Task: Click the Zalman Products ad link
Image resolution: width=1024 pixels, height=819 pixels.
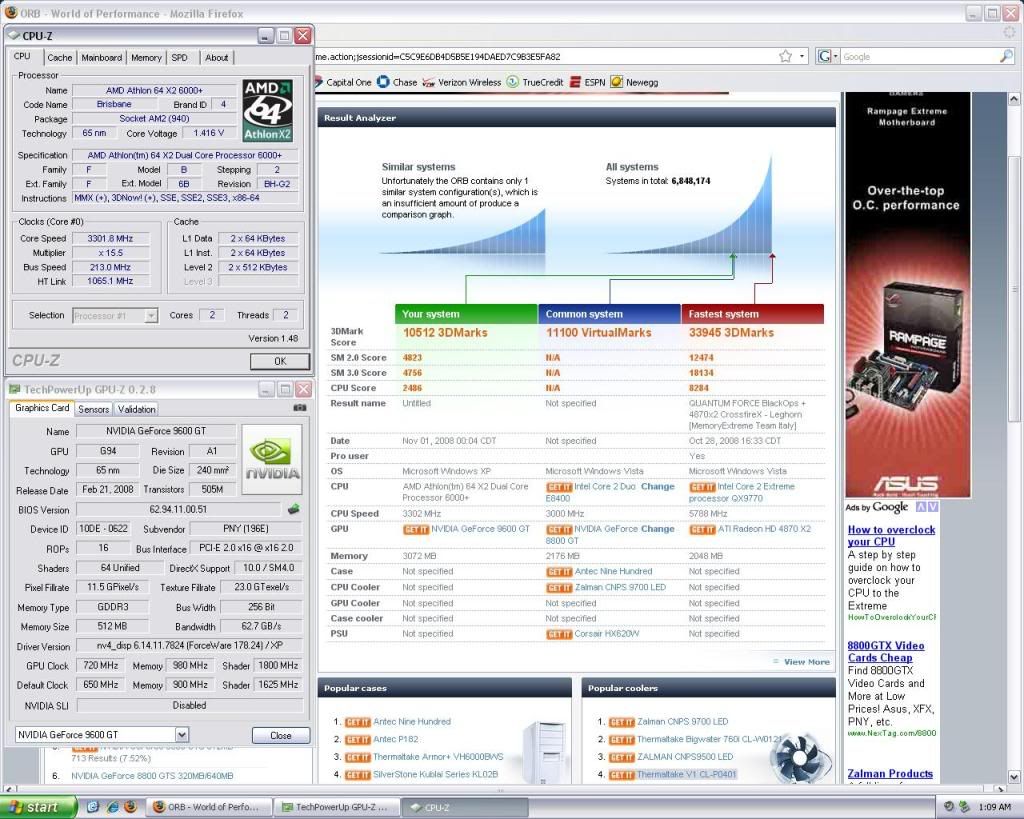Action: (889, 774)
